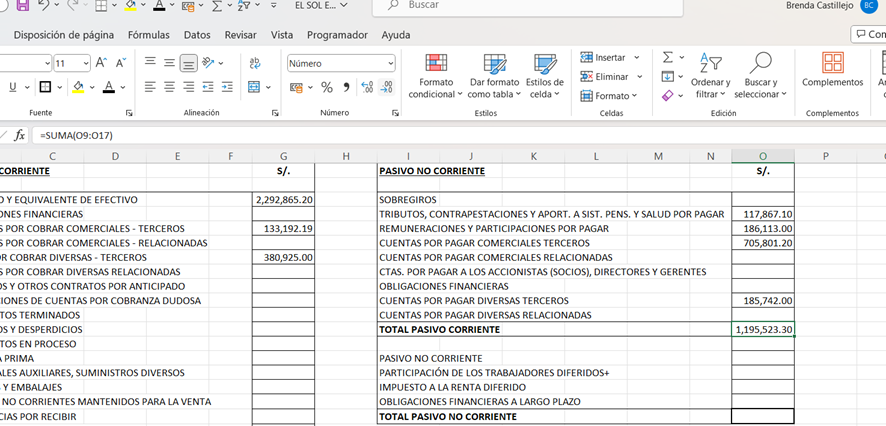Undo the last action in the quick access toolbar

[45, 5]
